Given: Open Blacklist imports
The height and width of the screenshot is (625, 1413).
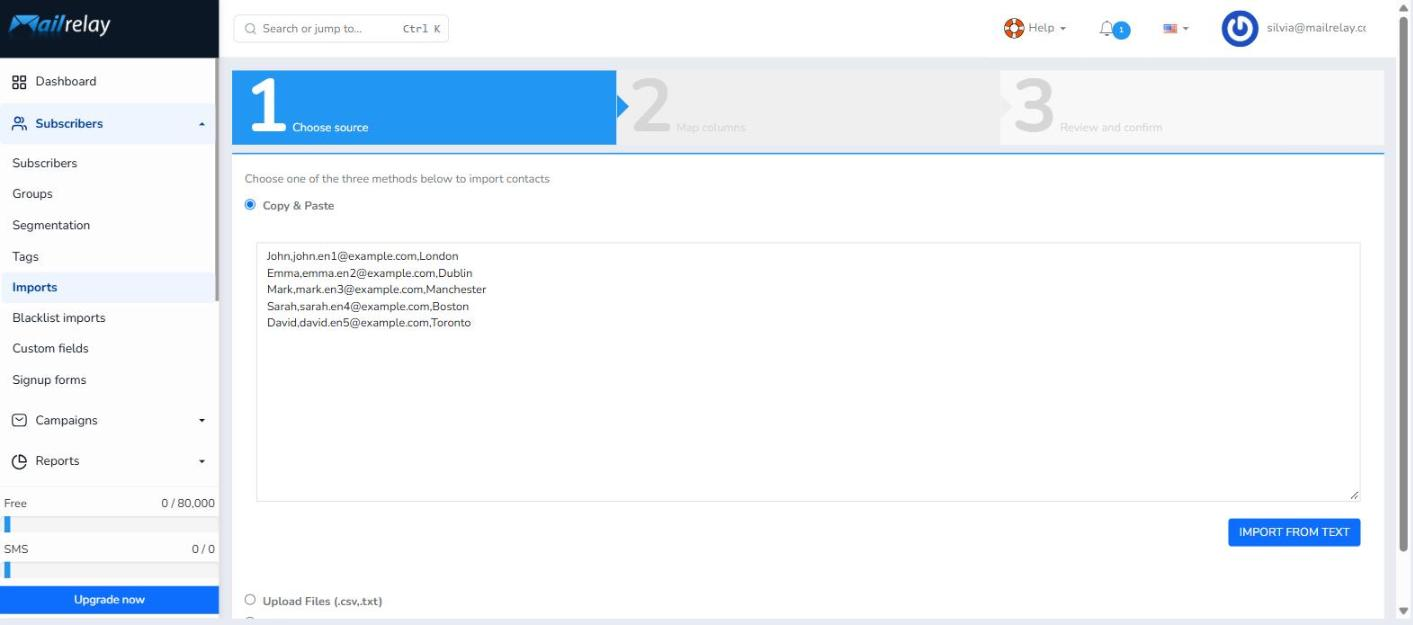Looking at the screenshot, I should (x=59, y=318).
